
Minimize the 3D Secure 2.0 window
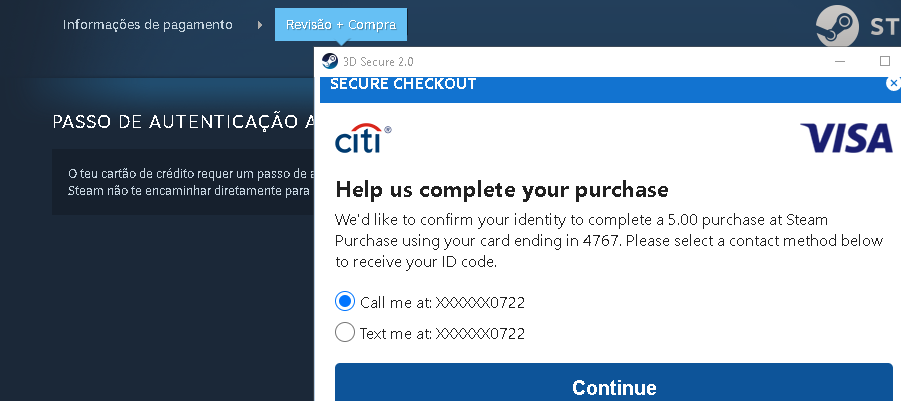841,61
